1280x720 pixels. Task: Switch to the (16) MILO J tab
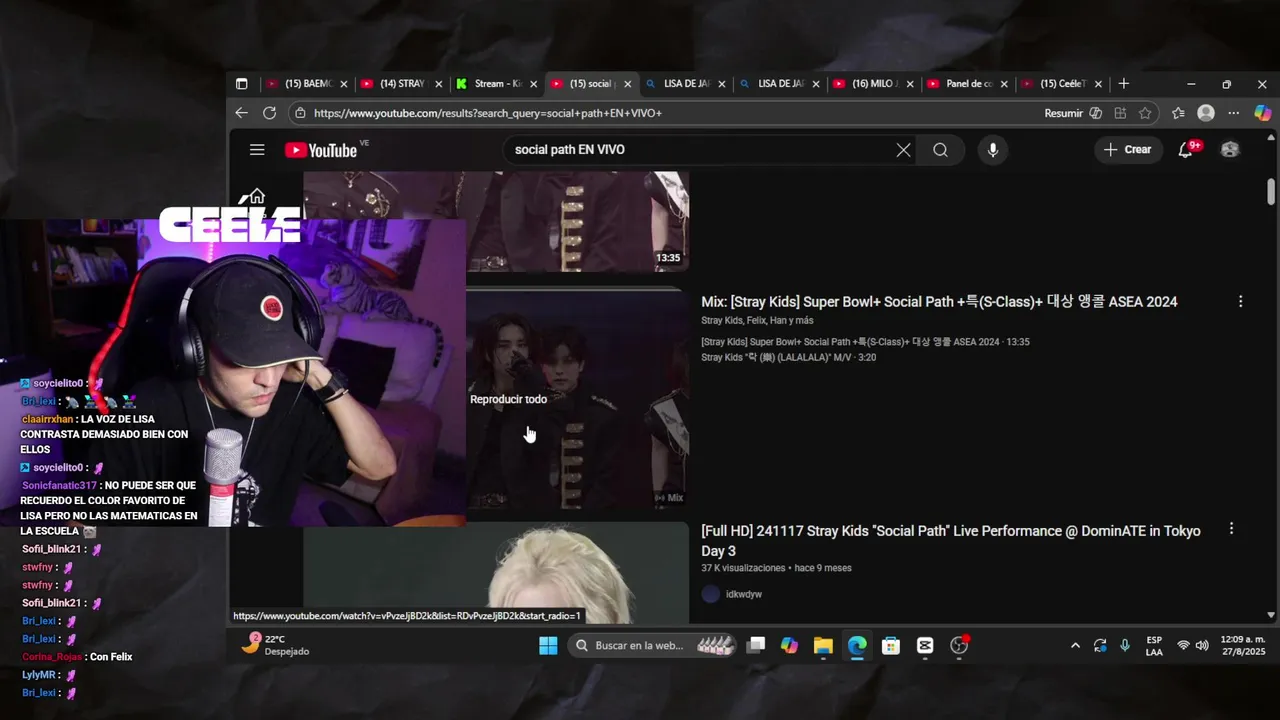point(874,84)
